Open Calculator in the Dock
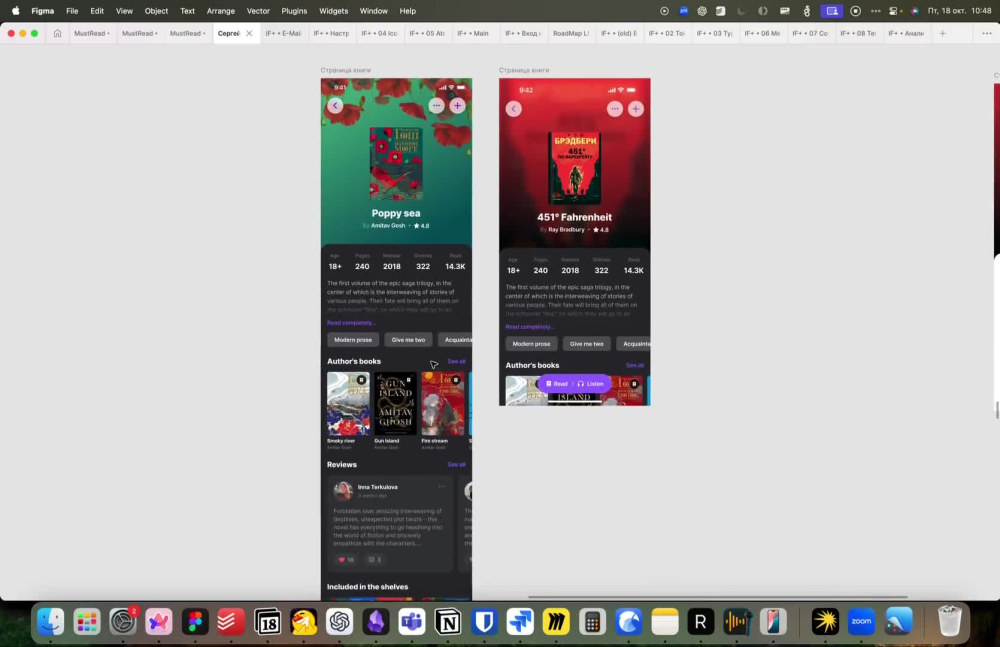Screen dimensions: 1000x647 pos(592,621)
